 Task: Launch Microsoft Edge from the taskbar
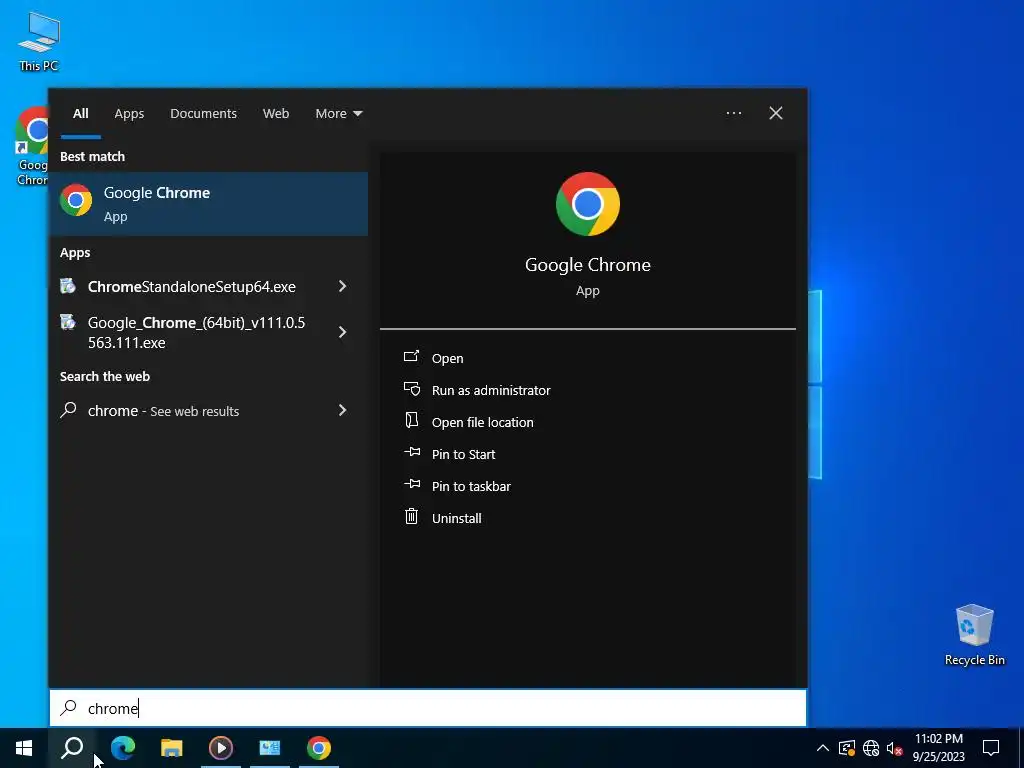tap(123, 748)
